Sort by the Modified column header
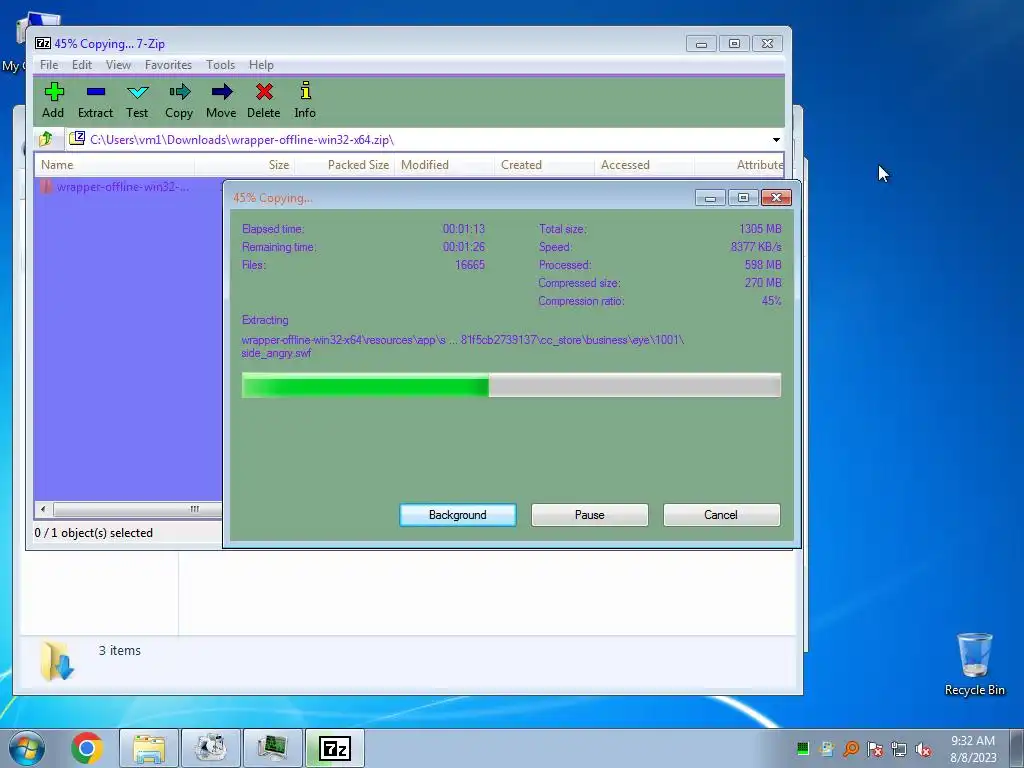The height and width of the screenshot is (768, 1024). [x=444, y=165]
